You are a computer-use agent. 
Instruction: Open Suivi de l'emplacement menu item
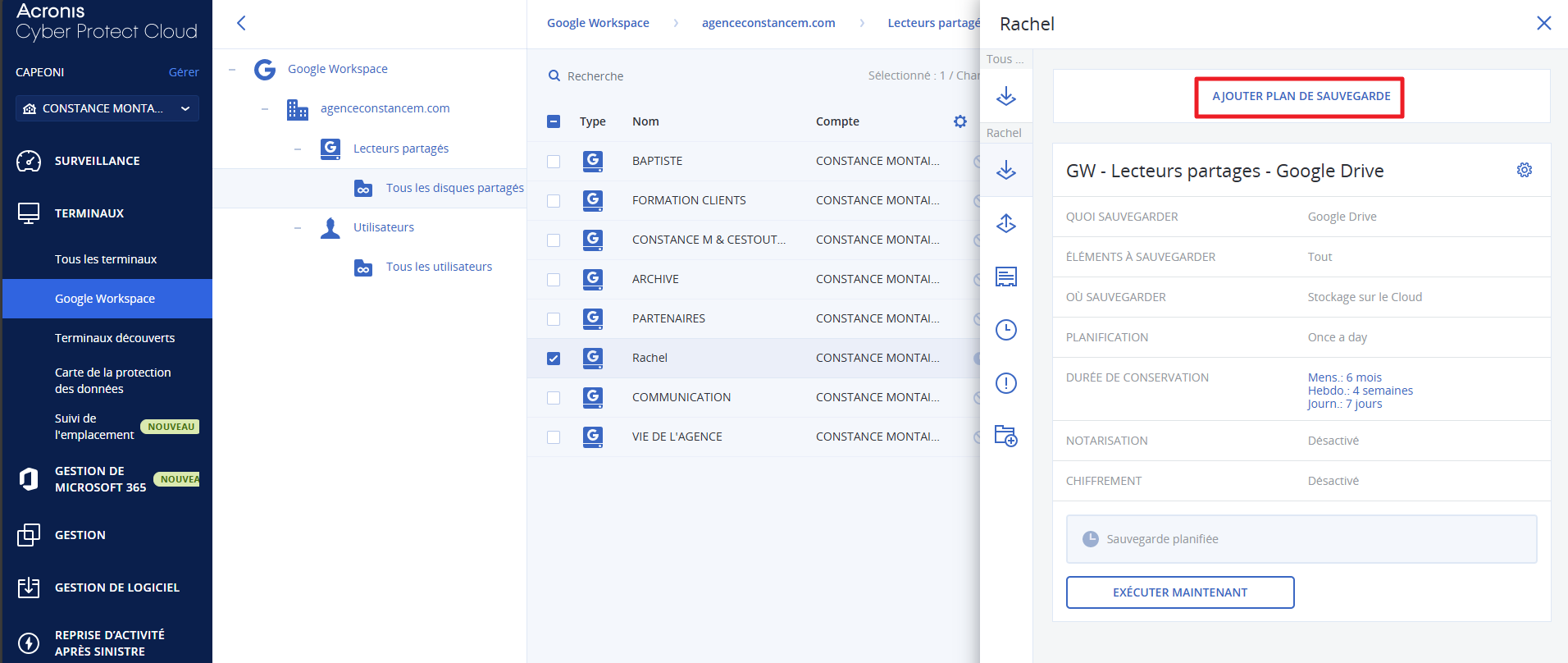(x=94, y=427)
